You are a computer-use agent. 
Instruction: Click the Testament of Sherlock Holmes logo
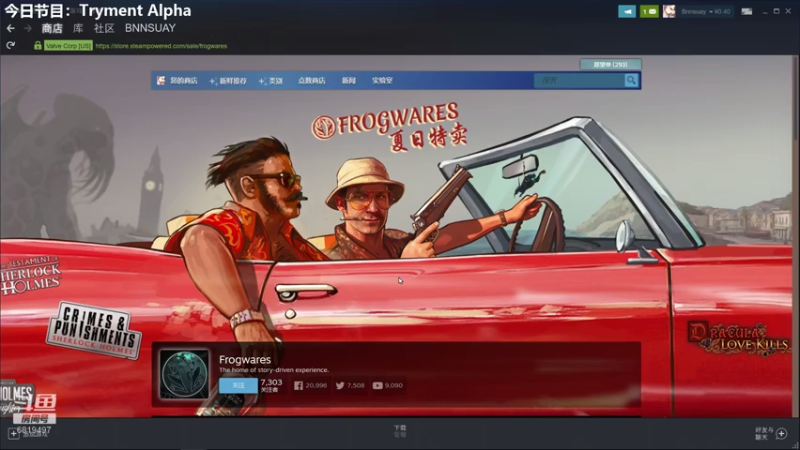coord(31,276)
